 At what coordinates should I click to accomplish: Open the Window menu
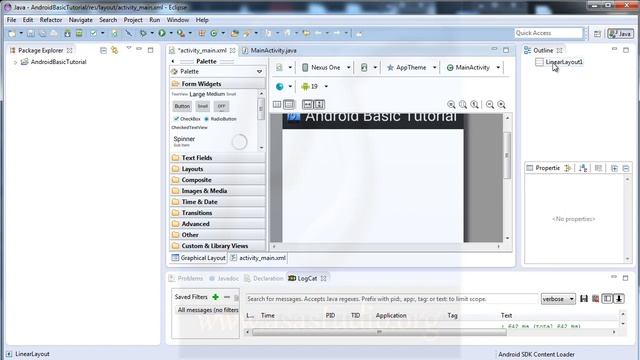[178, 20]
